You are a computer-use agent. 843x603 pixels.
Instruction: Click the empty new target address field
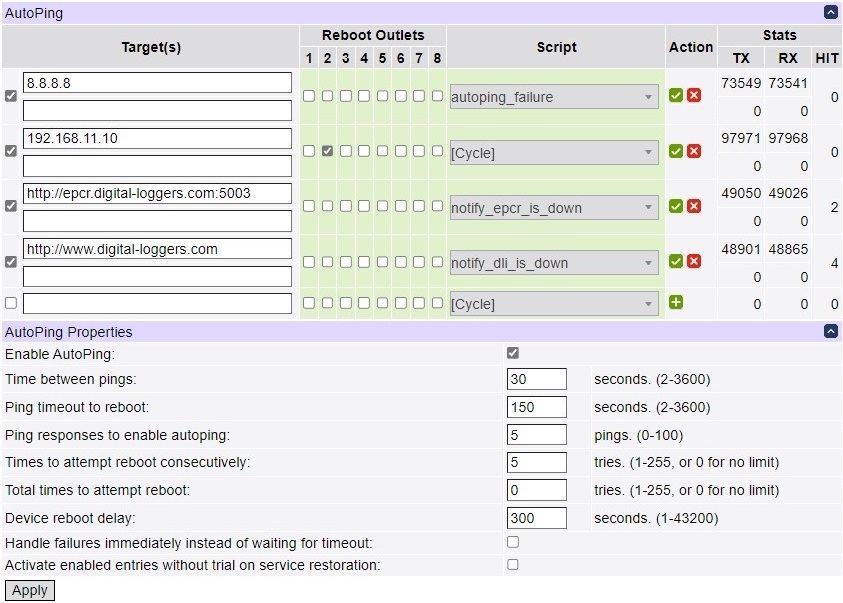157,303
